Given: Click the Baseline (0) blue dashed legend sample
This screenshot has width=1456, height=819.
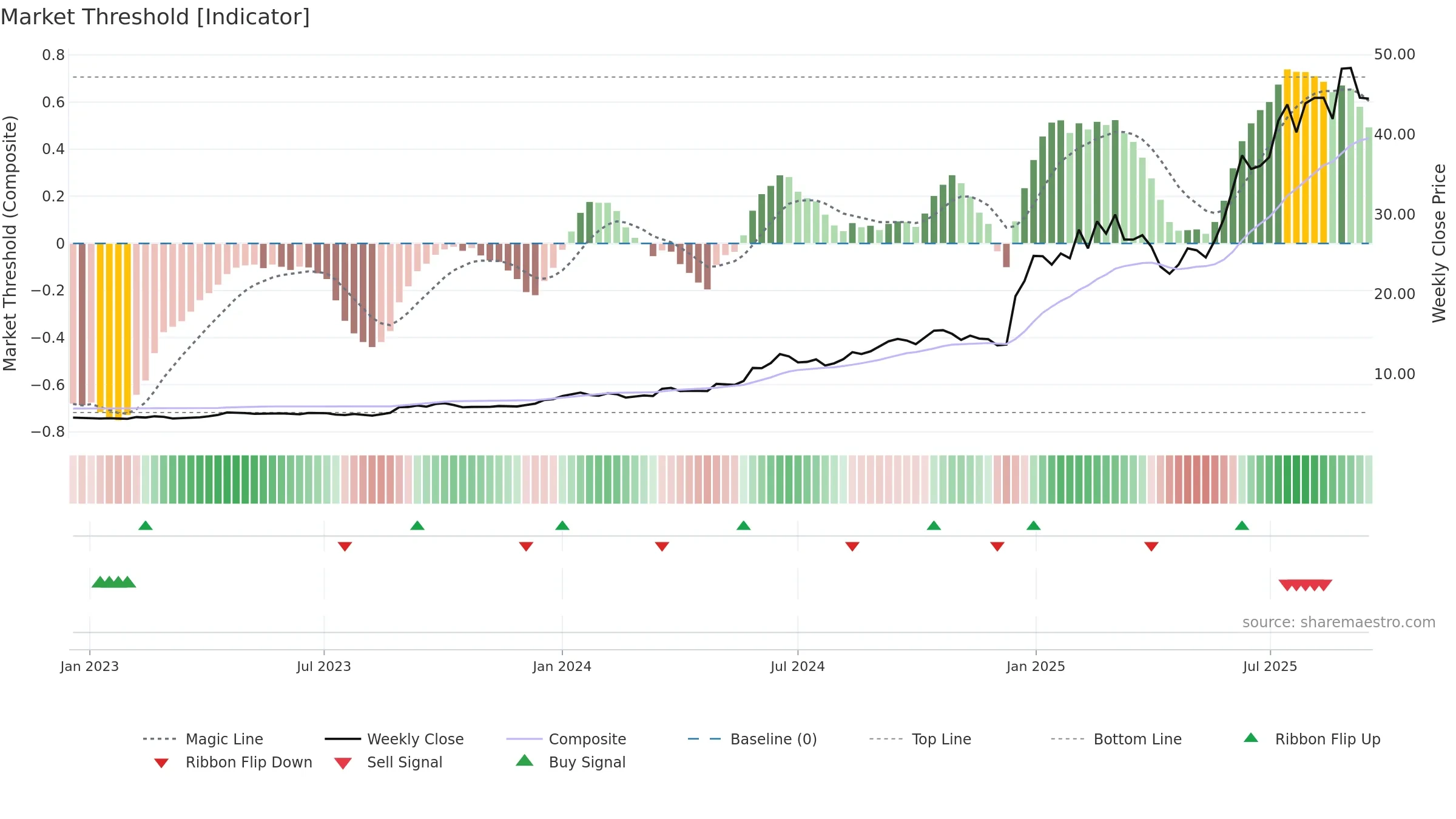Looking at the screenshot, I should point(704,739).
